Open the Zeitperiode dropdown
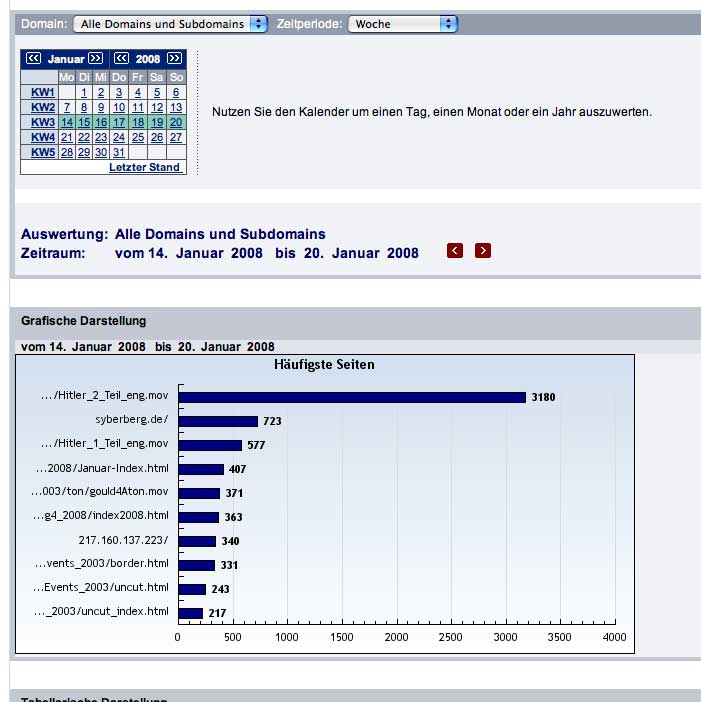 point(402,24)
